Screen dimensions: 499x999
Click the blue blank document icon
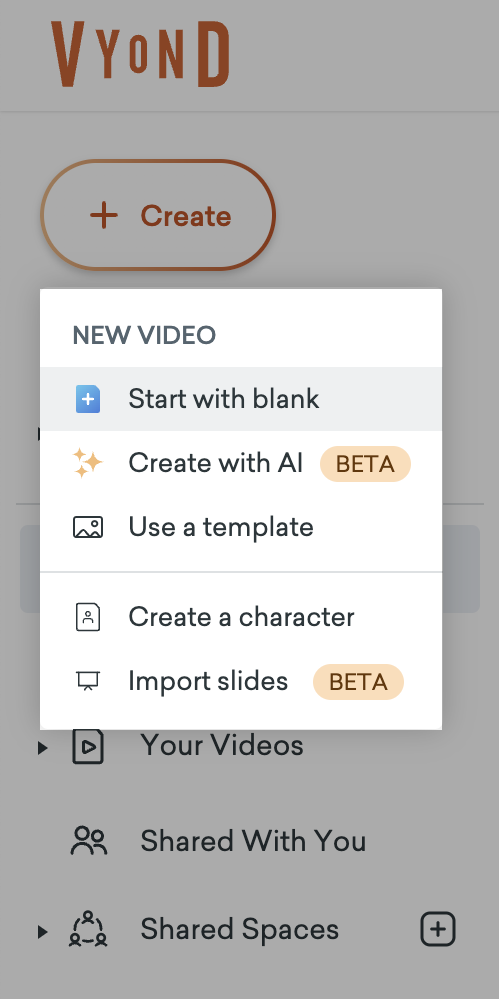[x=88, y=399]
